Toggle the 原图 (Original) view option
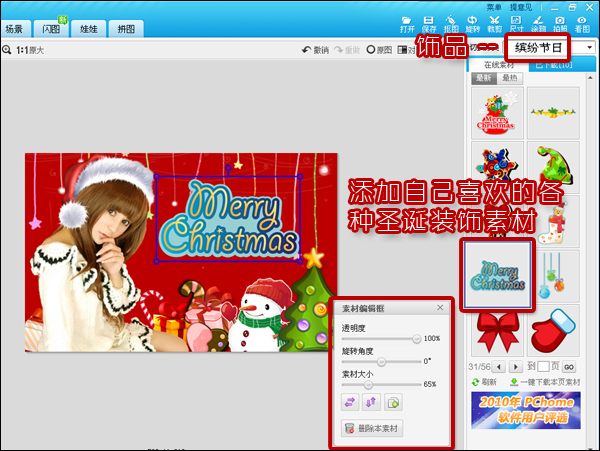 [379, 49]
